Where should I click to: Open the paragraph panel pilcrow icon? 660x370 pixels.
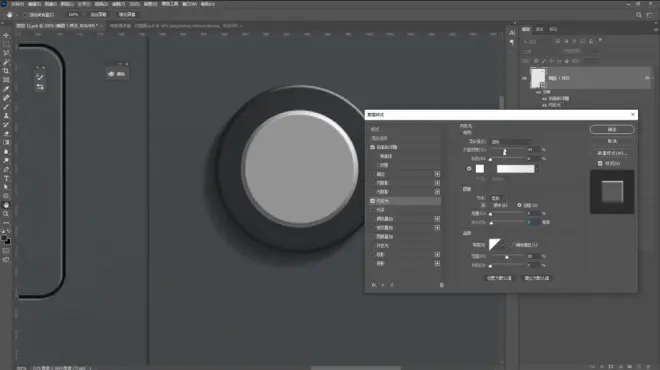coord(512,42)
